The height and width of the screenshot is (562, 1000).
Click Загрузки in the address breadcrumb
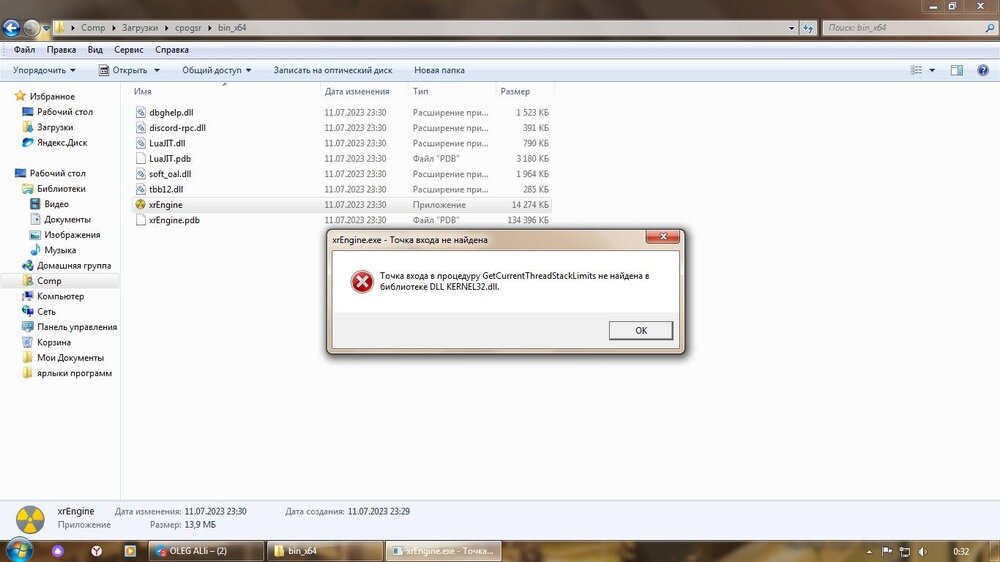[x=140, y=28]
